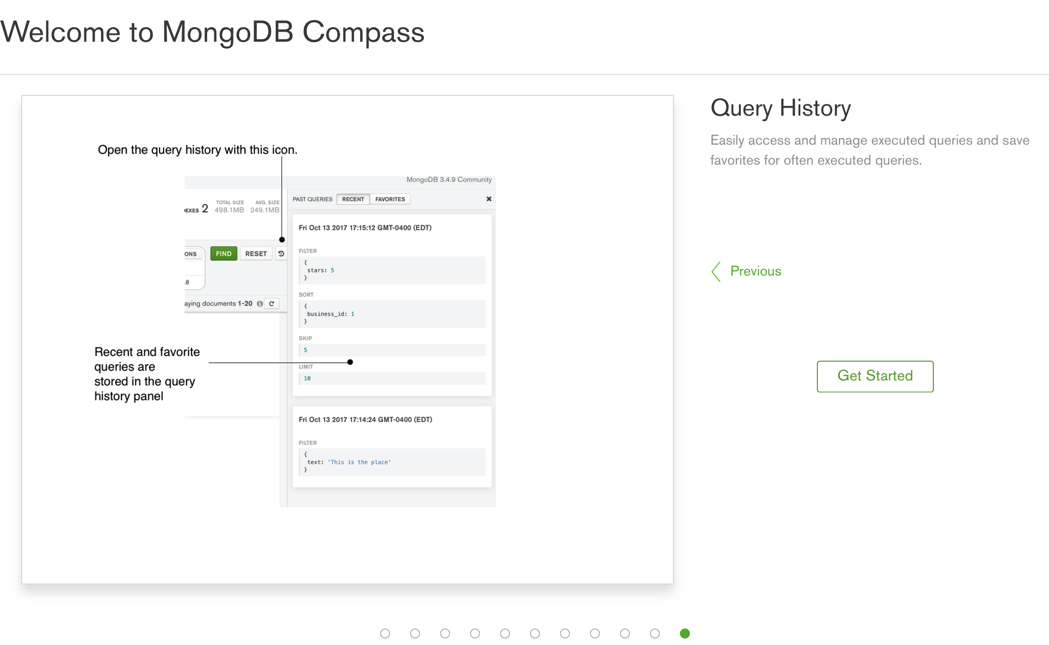The width and height of the screenshot is (1049, 645).
Task: Click the left chevron beside Previous
Action: tap(716, 271)
